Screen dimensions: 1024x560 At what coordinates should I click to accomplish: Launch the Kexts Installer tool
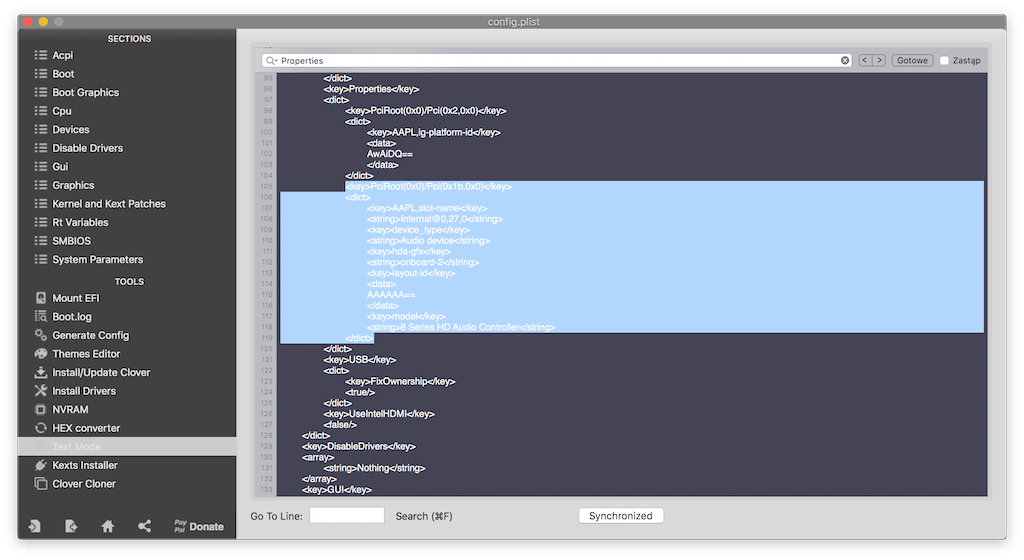coord(85,465)
